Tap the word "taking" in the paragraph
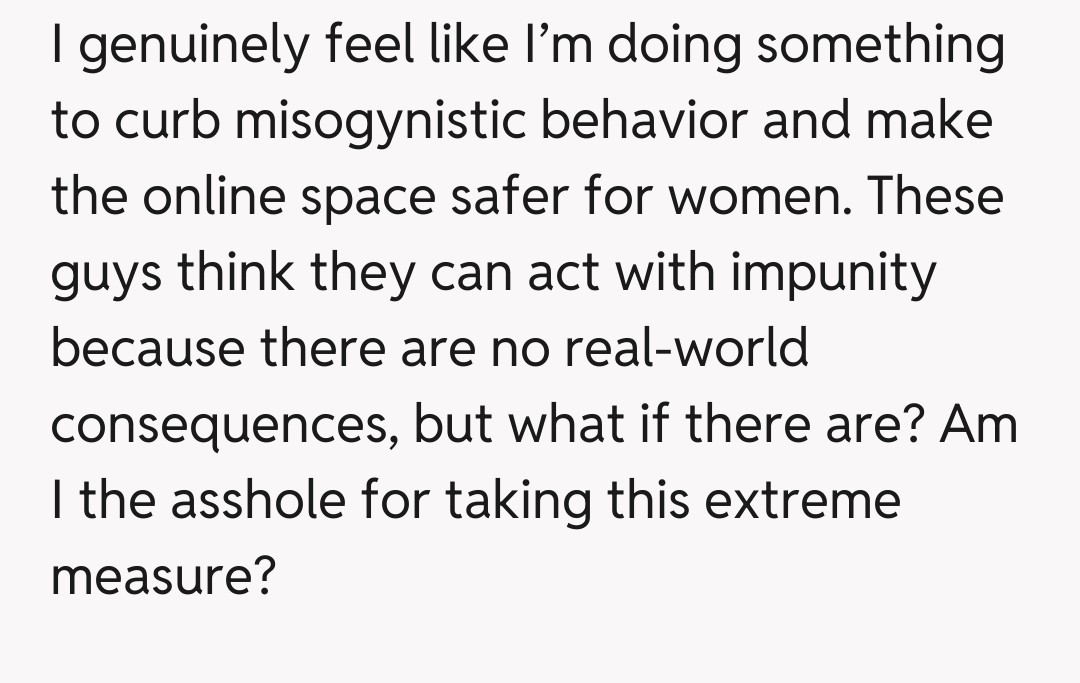The image size is (1080, 683). coord(518,498)
